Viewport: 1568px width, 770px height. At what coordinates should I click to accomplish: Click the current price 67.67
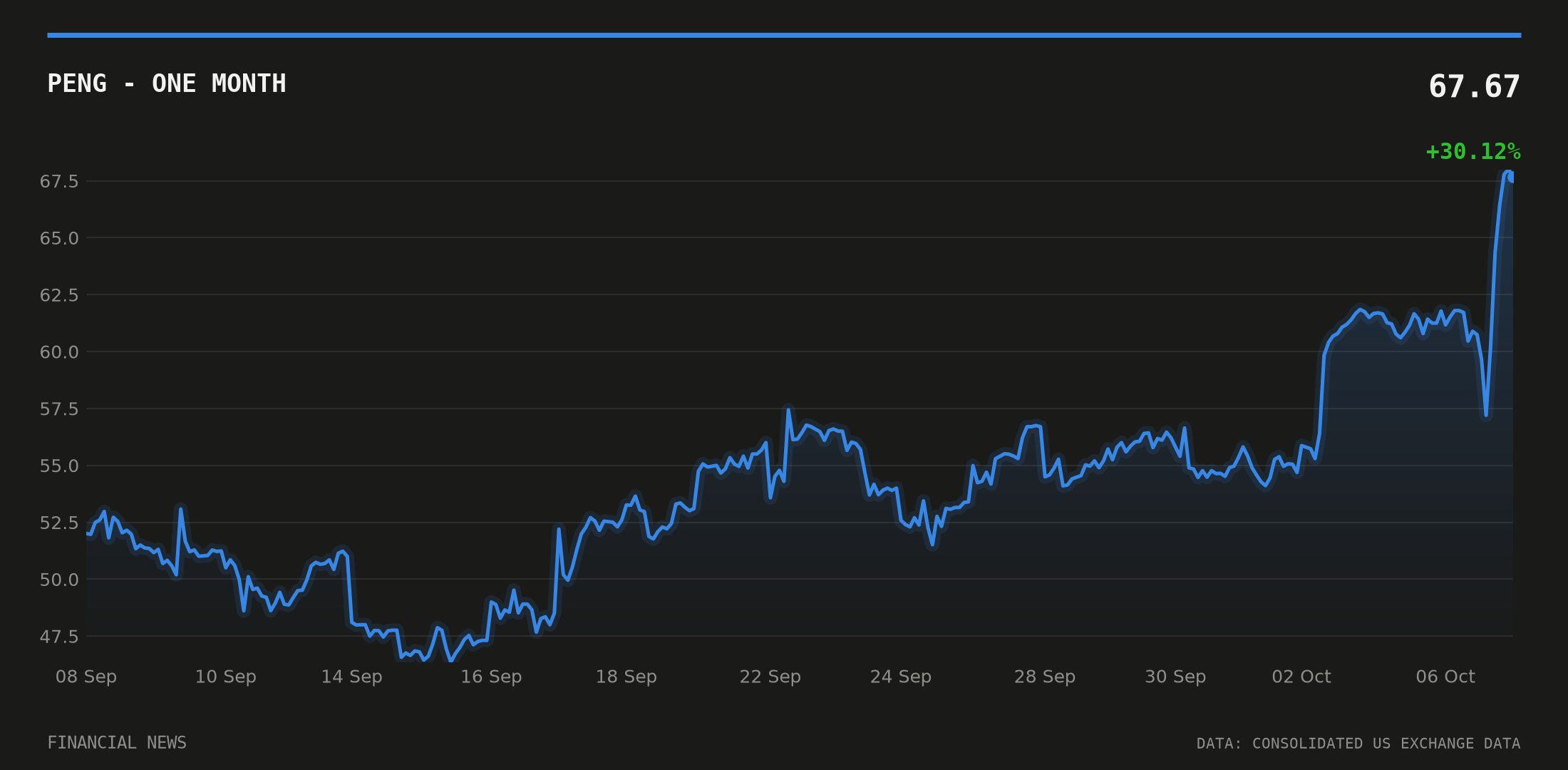[1474, 87]
